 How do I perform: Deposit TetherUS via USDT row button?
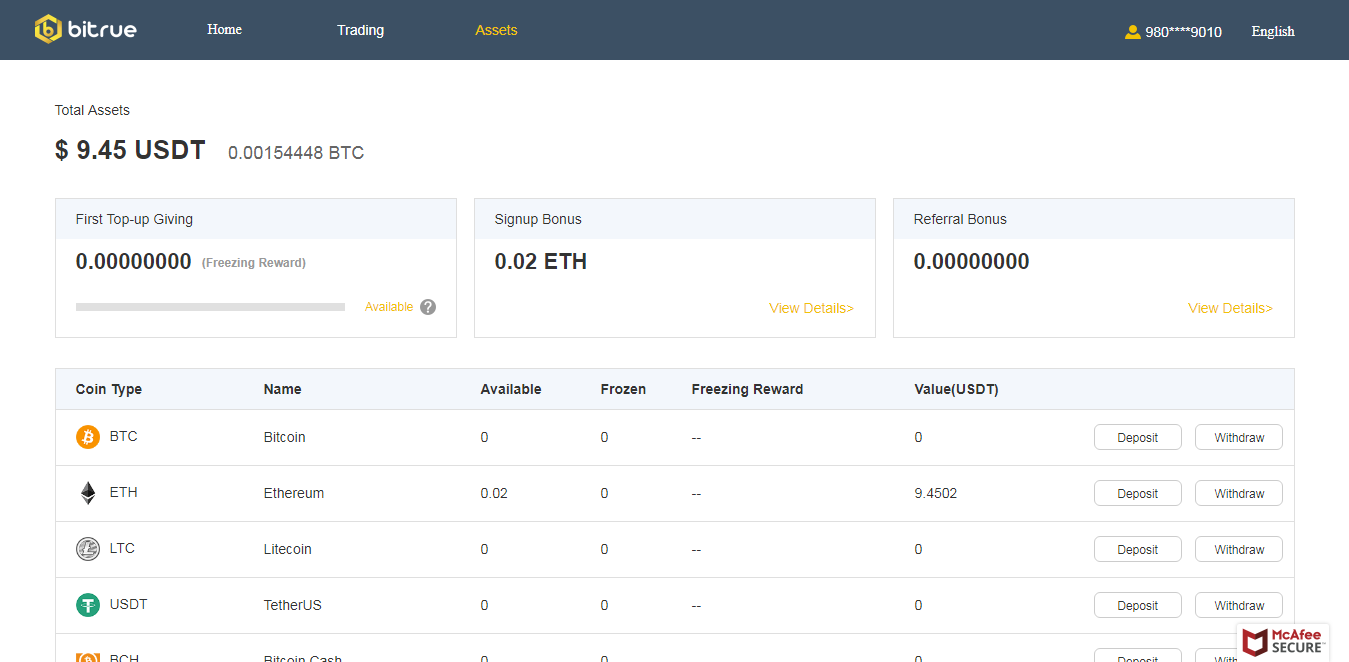[1138, 605]
